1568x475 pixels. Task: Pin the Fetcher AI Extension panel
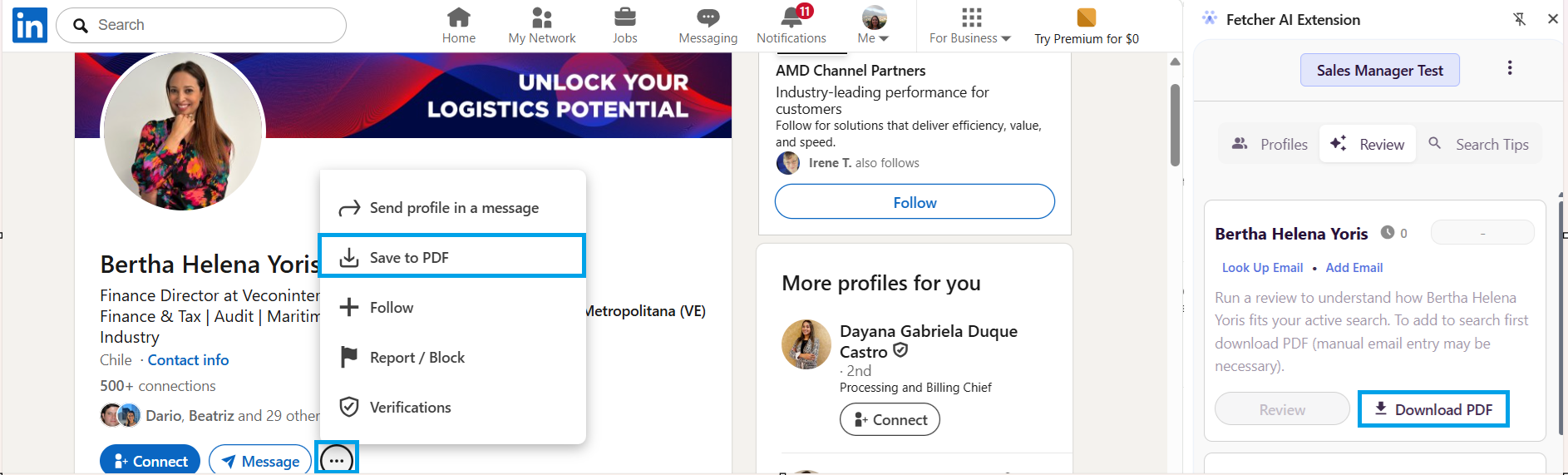coord(1520,19)
